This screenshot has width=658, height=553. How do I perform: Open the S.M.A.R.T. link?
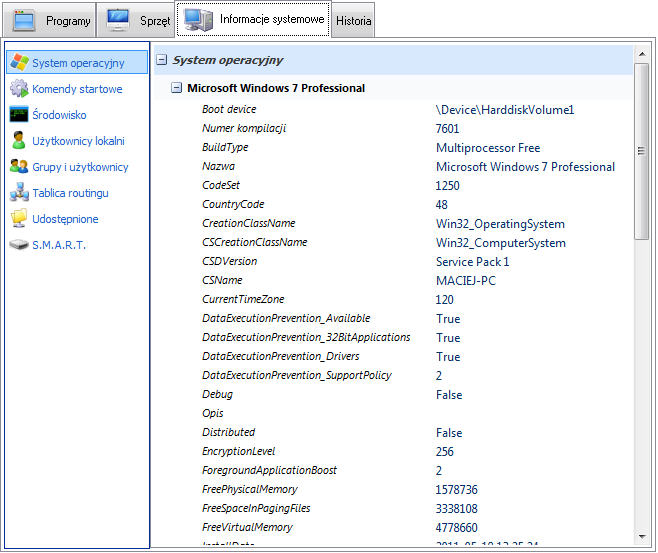point(59,245)
